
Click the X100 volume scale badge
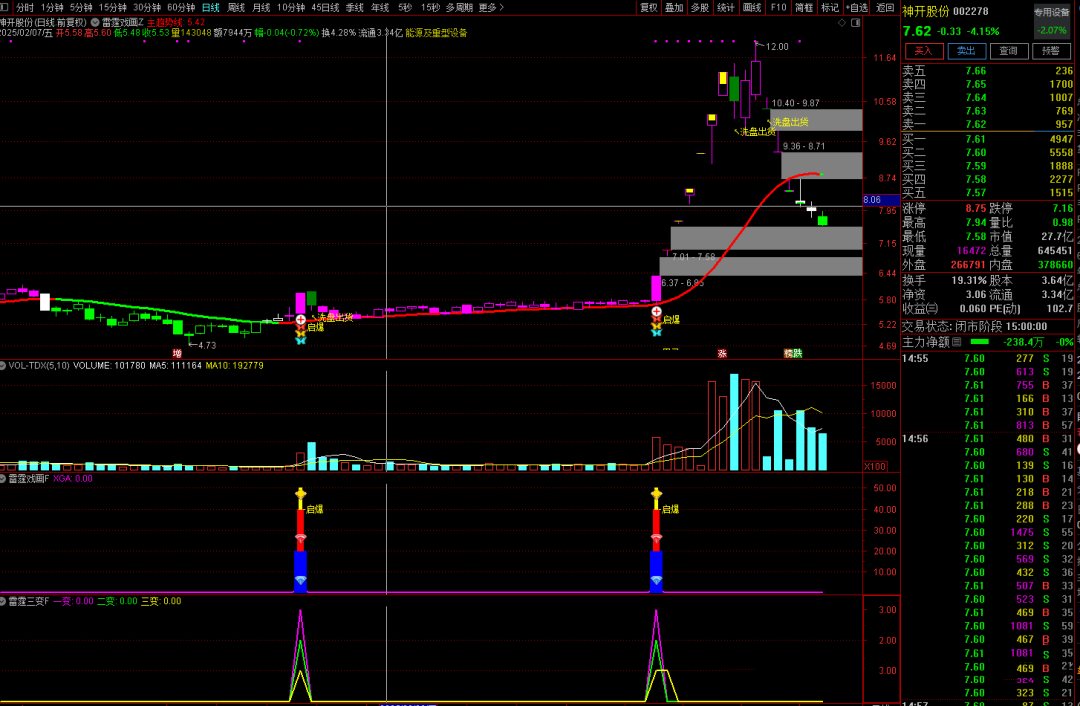point(875,466)
